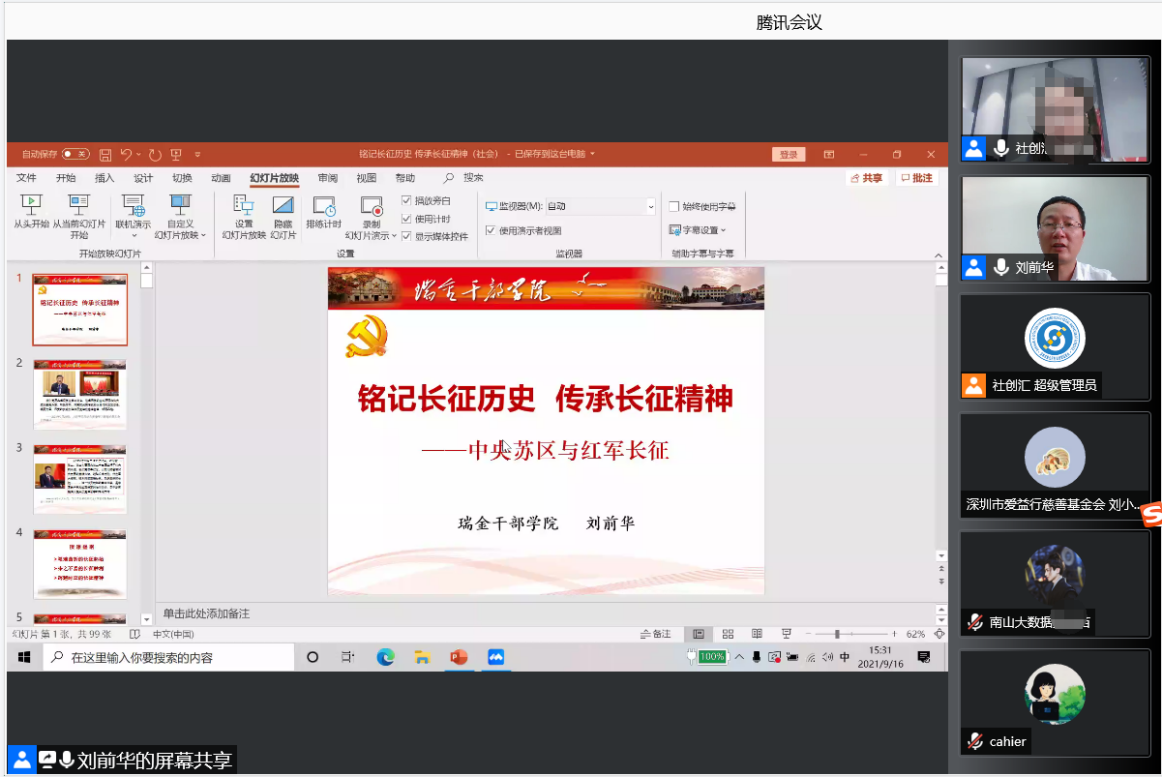
Task: Uncheck 使用演示者视图 checkbox
Action: pos(490,230)
